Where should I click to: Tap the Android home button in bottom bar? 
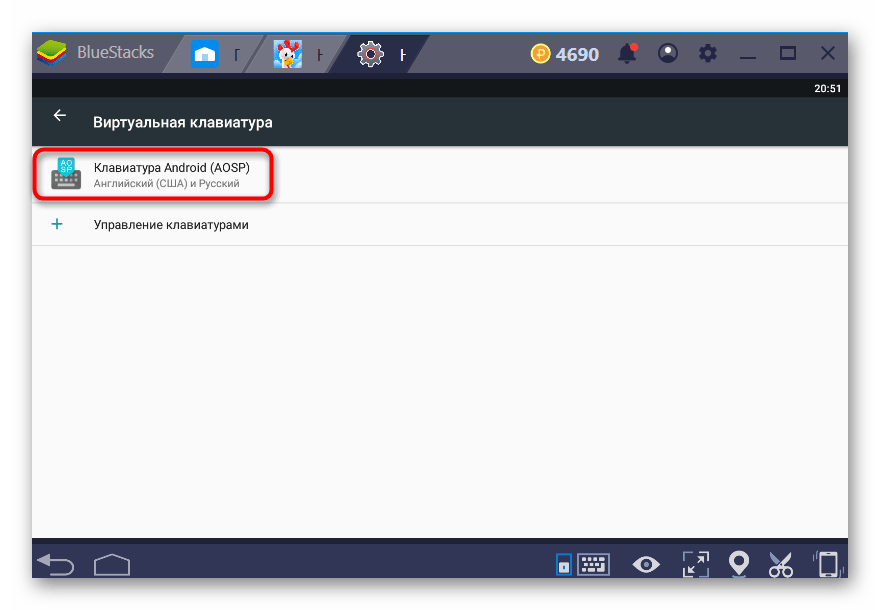[x=112, y=565]
